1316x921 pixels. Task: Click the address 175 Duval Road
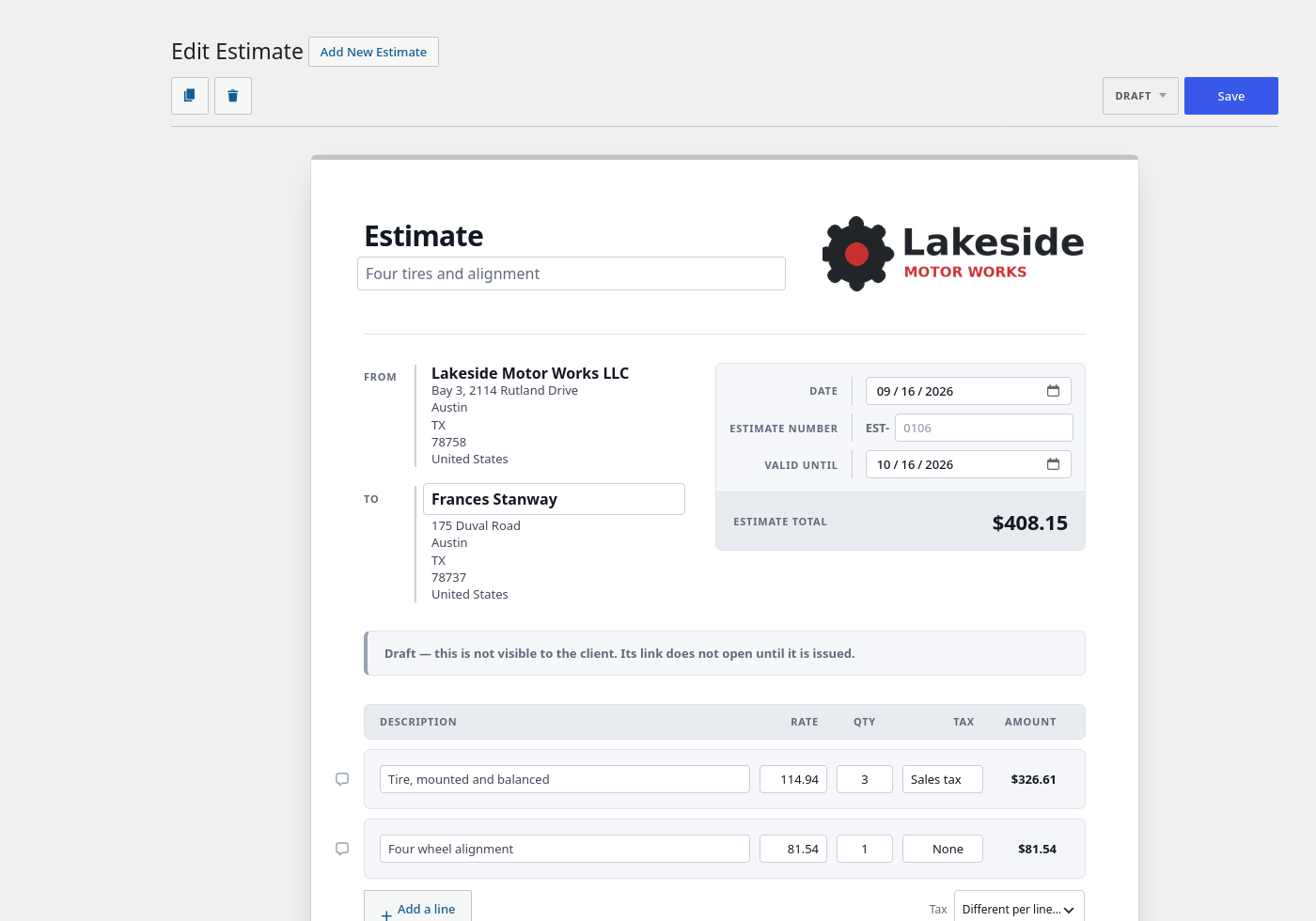pyautogui.click(x=476, y=525)
